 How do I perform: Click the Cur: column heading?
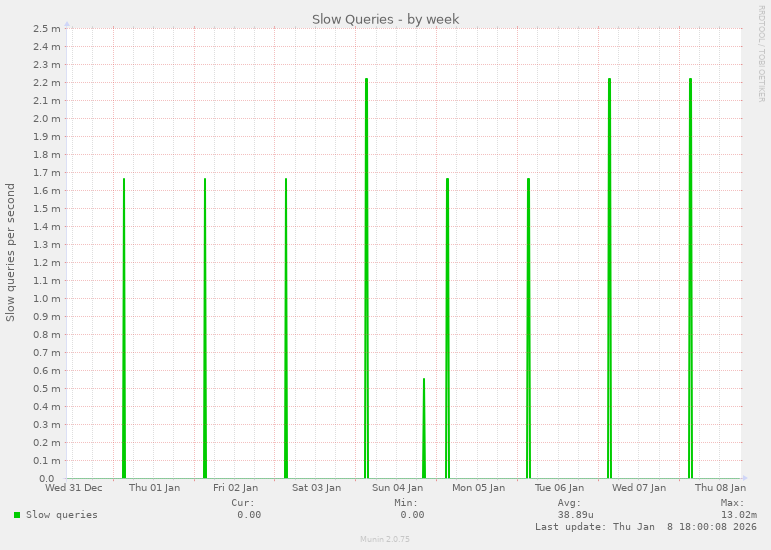click(243, 503)
